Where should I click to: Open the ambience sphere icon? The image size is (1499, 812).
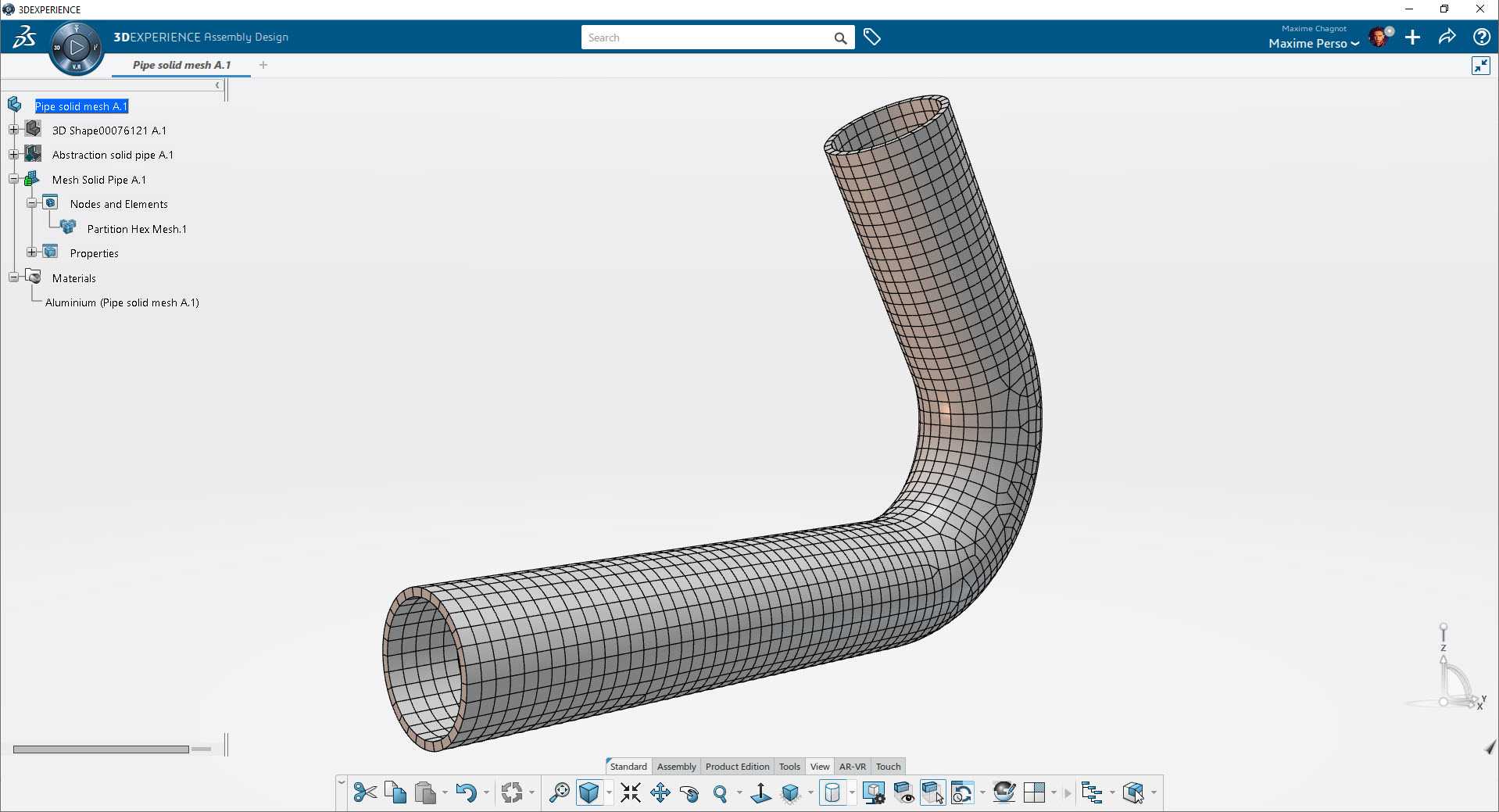[1004, 792]
